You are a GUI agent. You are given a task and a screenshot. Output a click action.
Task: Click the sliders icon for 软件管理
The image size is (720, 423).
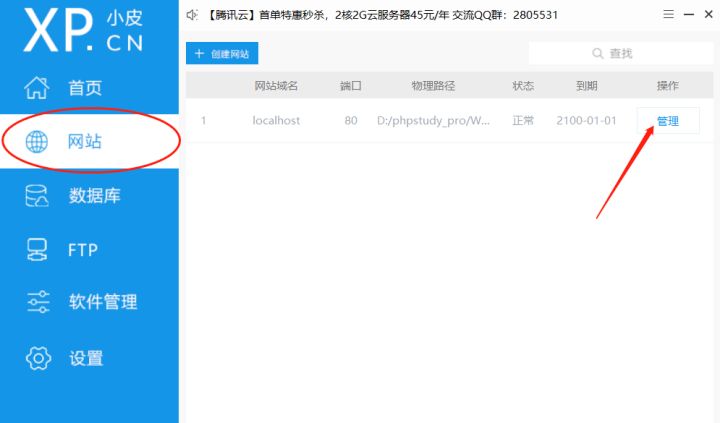(x=38, y=302)
